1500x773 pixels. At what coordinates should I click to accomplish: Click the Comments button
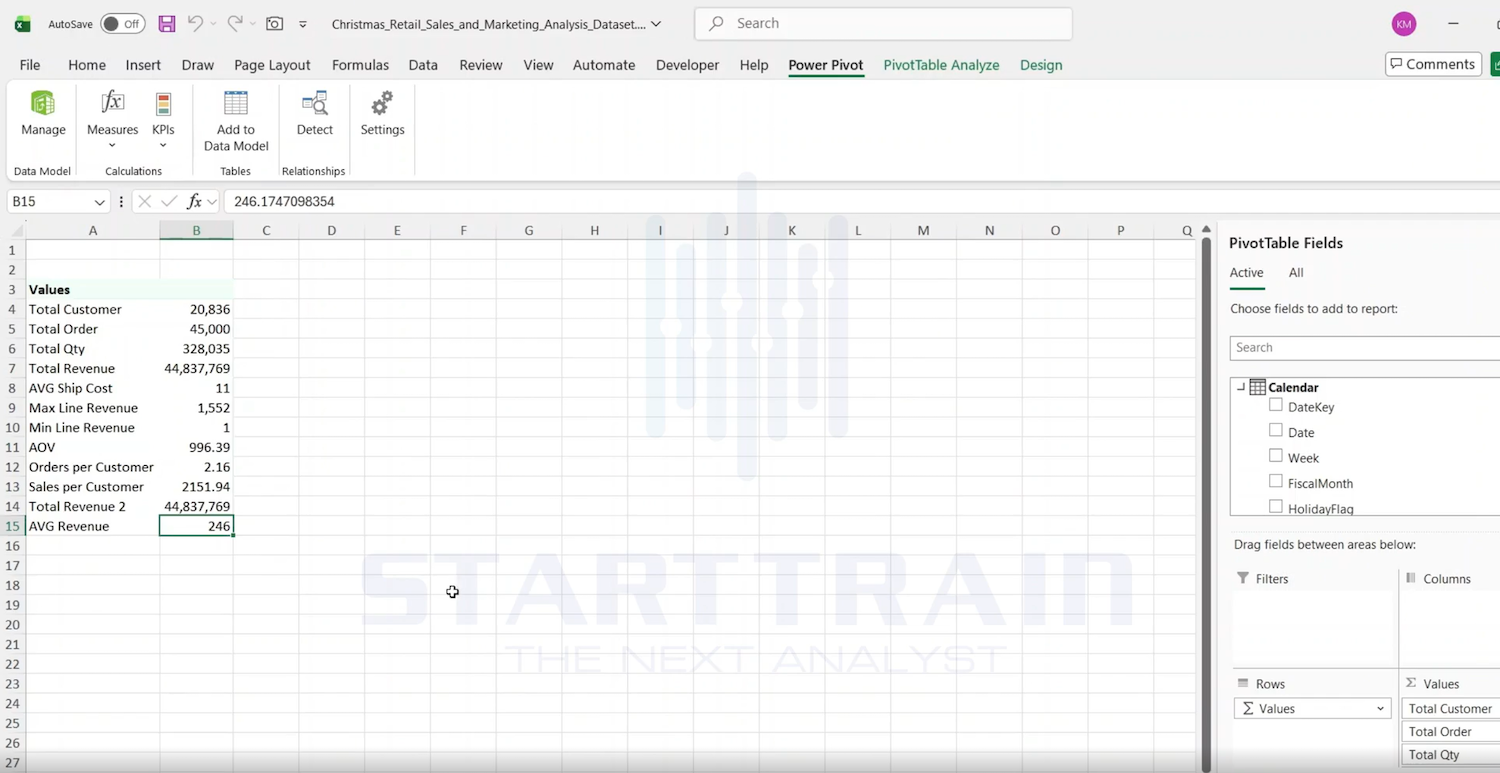click(x=1433, y=64)
